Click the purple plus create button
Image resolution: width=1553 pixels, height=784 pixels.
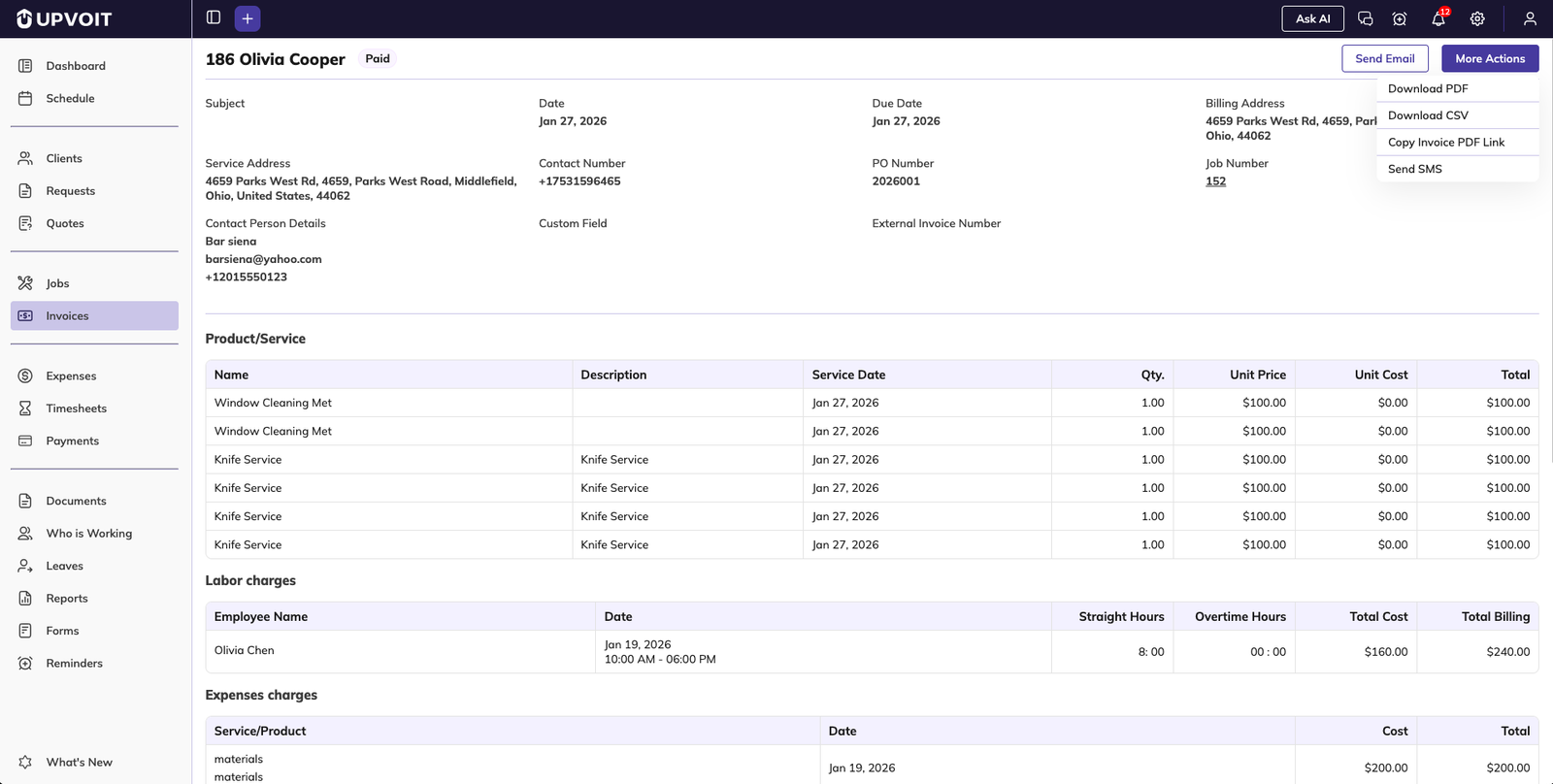248,18
